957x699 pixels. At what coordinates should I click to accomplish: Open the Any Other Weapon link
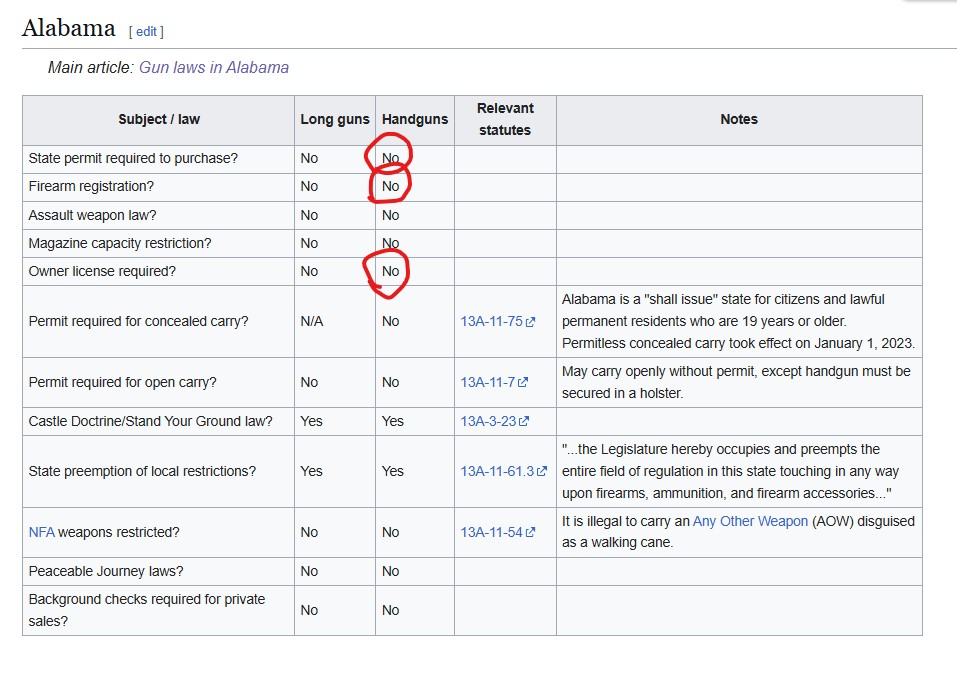click(x=750, y=521)
